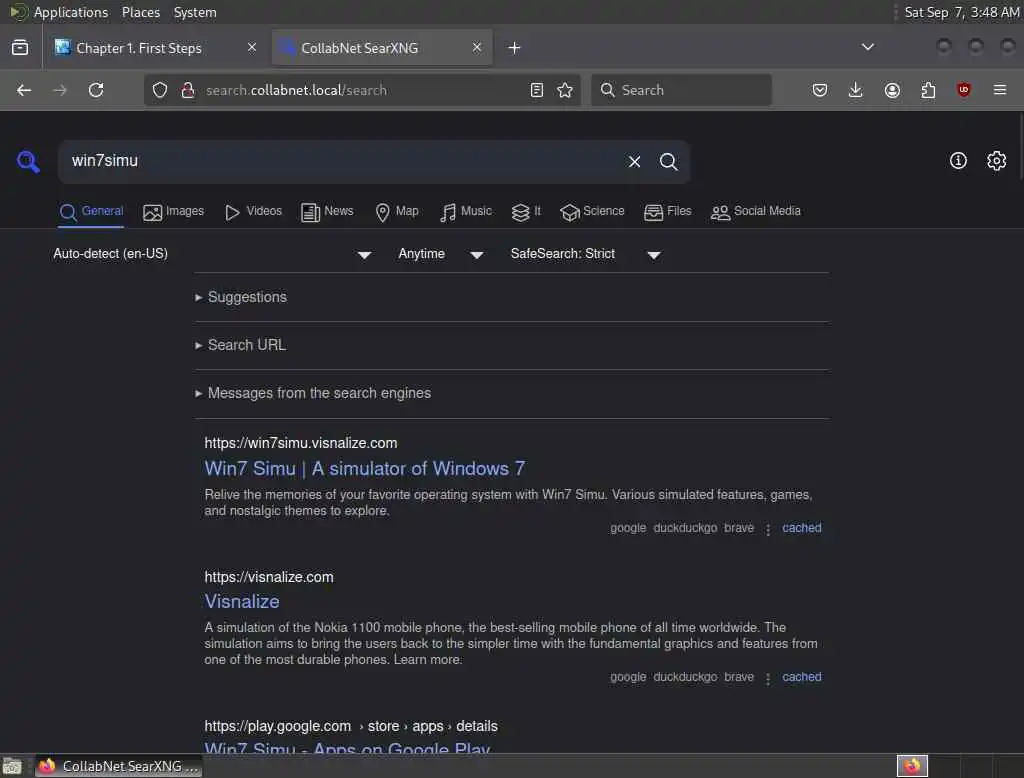Screen dimensions: 1024x778
Task: Select the It category
Action: (526, 212)
